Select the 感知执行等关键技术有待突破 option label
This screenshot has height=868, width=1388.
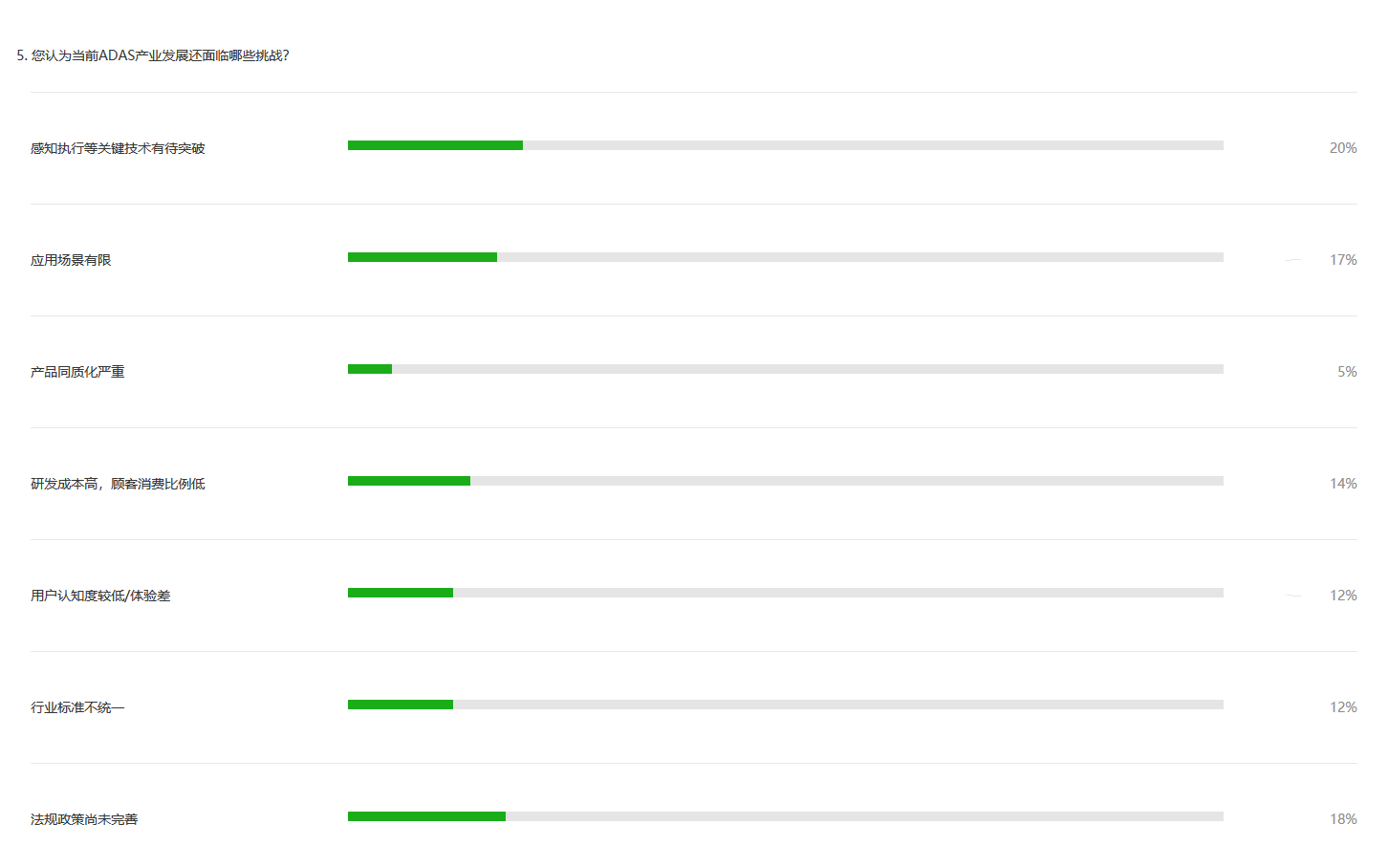(118, 148)
